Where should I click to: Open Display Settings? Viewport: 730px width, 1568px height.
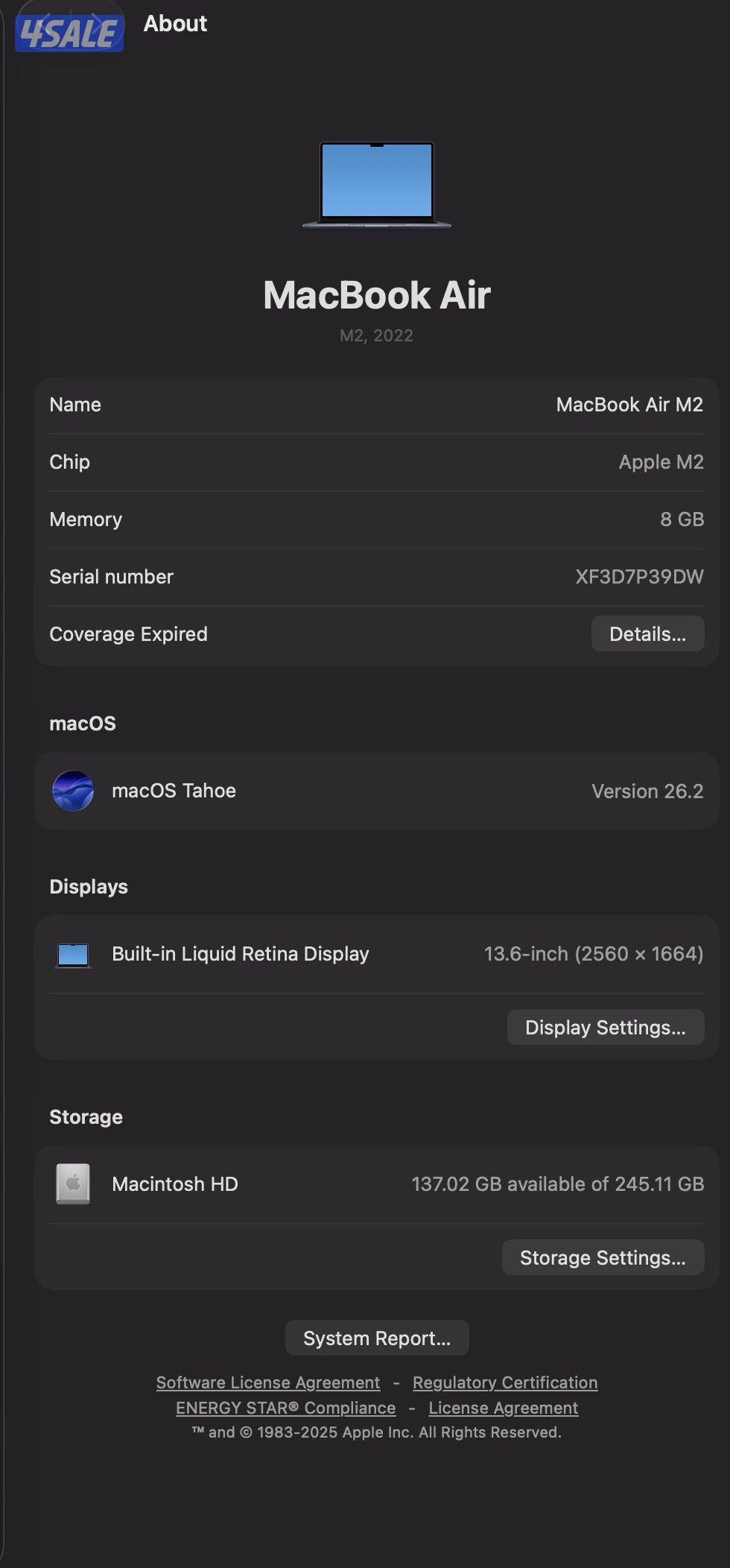(606, 1027)
